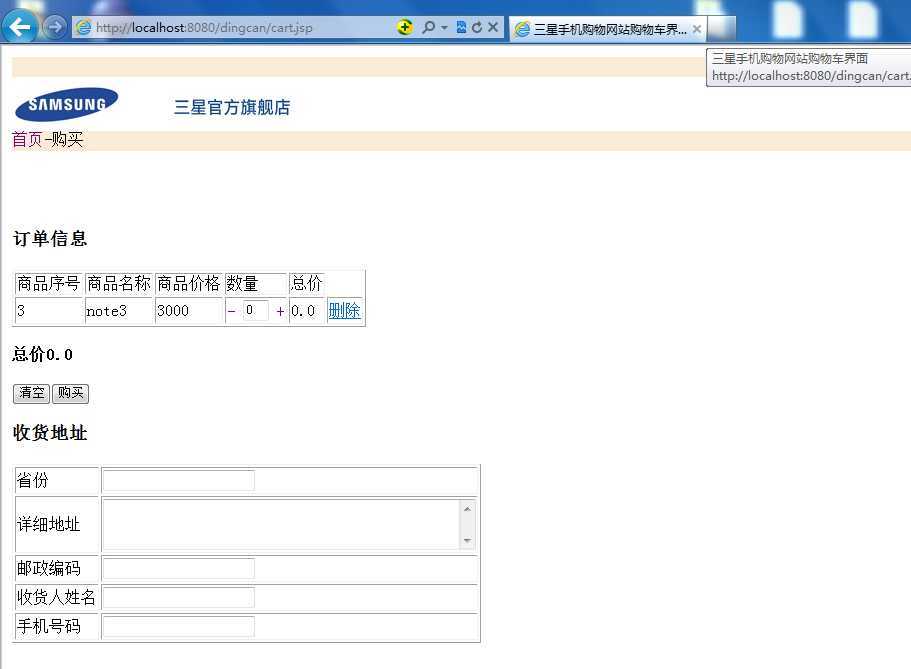Click the 订单信息 heading
This screenshot has width=911, height=669.
[x=50, y=239]
